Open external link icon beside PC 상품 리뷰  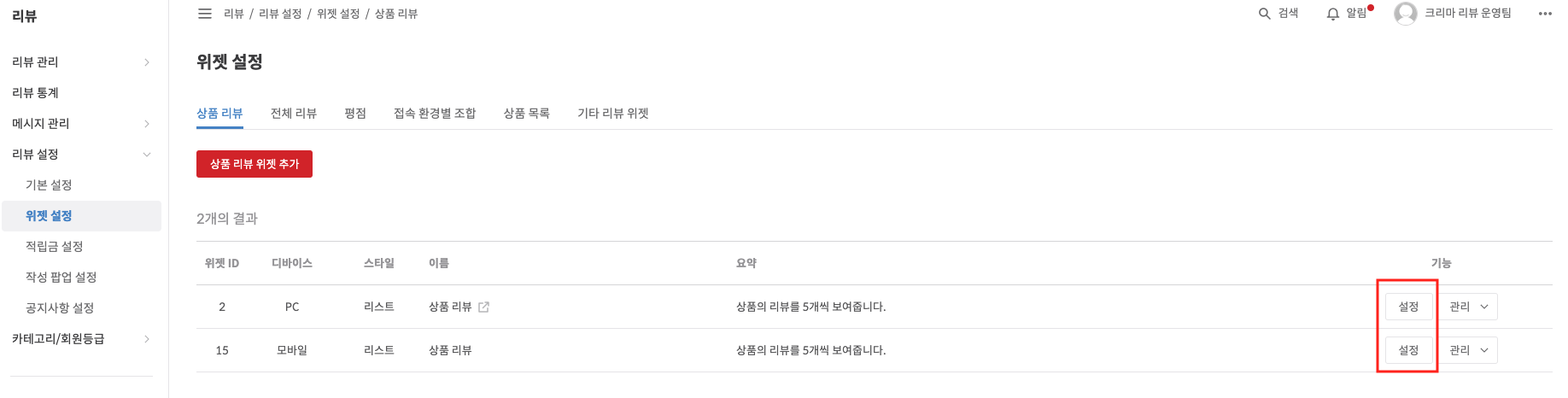483,307
